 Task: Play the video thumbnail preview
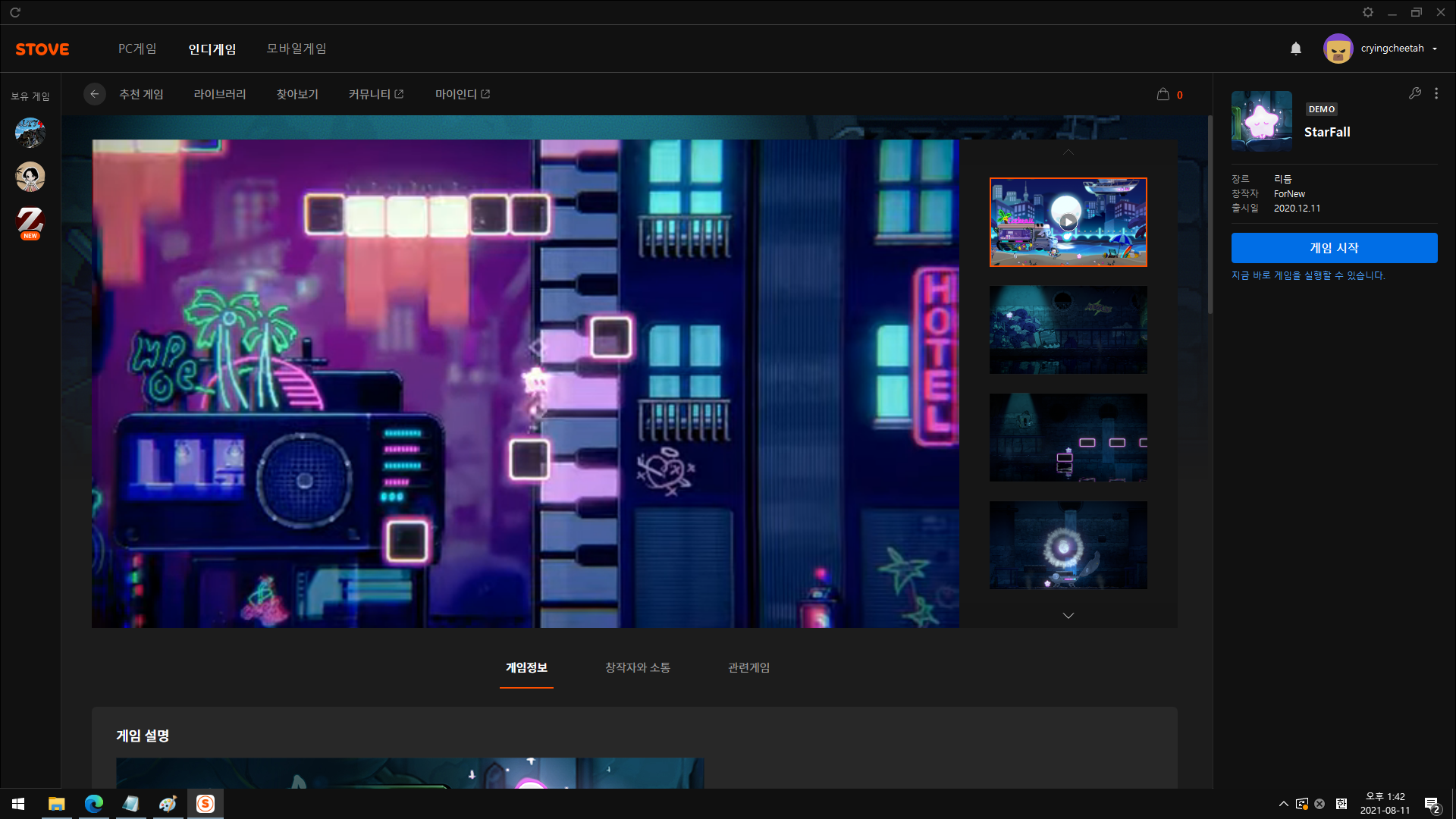pos(1068,222)
